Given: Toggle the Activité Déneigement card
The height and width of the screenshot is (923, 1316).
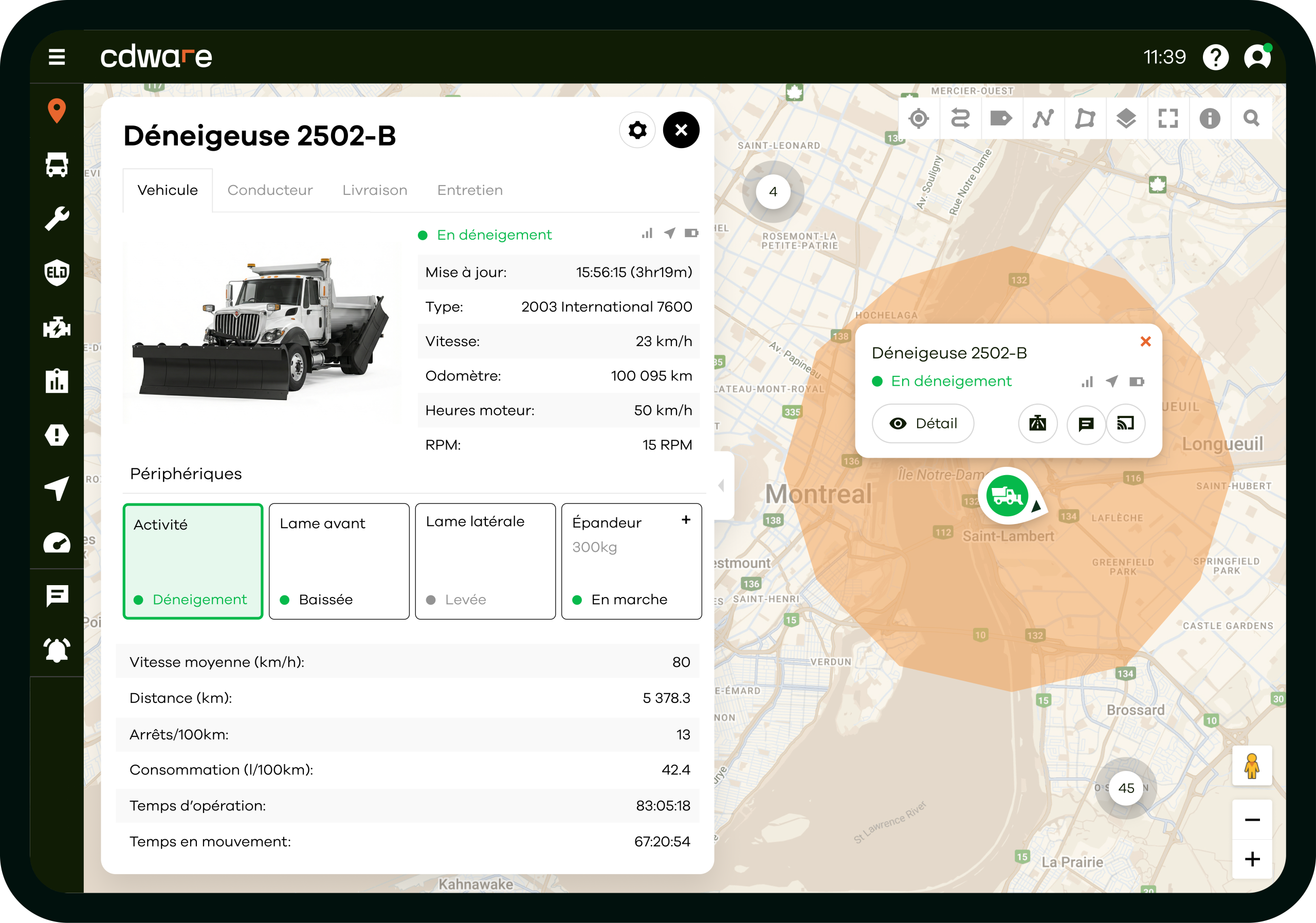Looking at the screenshot, I should [x=193, y=561].
